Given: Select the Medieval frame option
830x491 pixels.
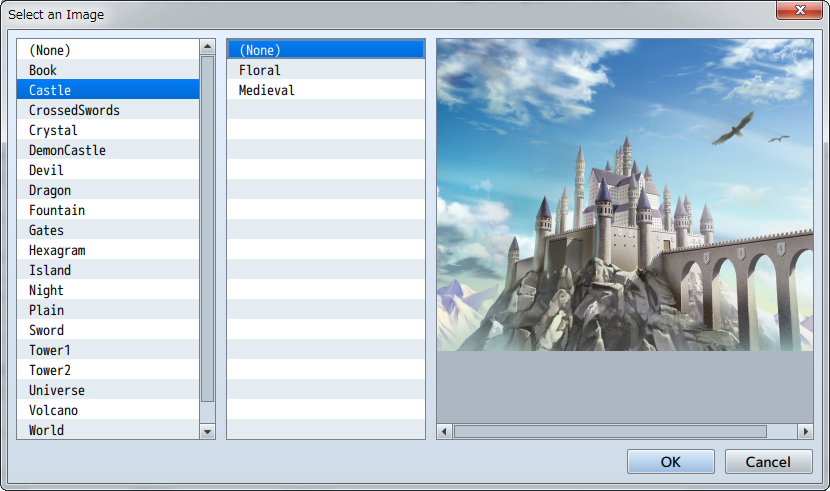Looking at the screenshot, I should click(267, 90).
